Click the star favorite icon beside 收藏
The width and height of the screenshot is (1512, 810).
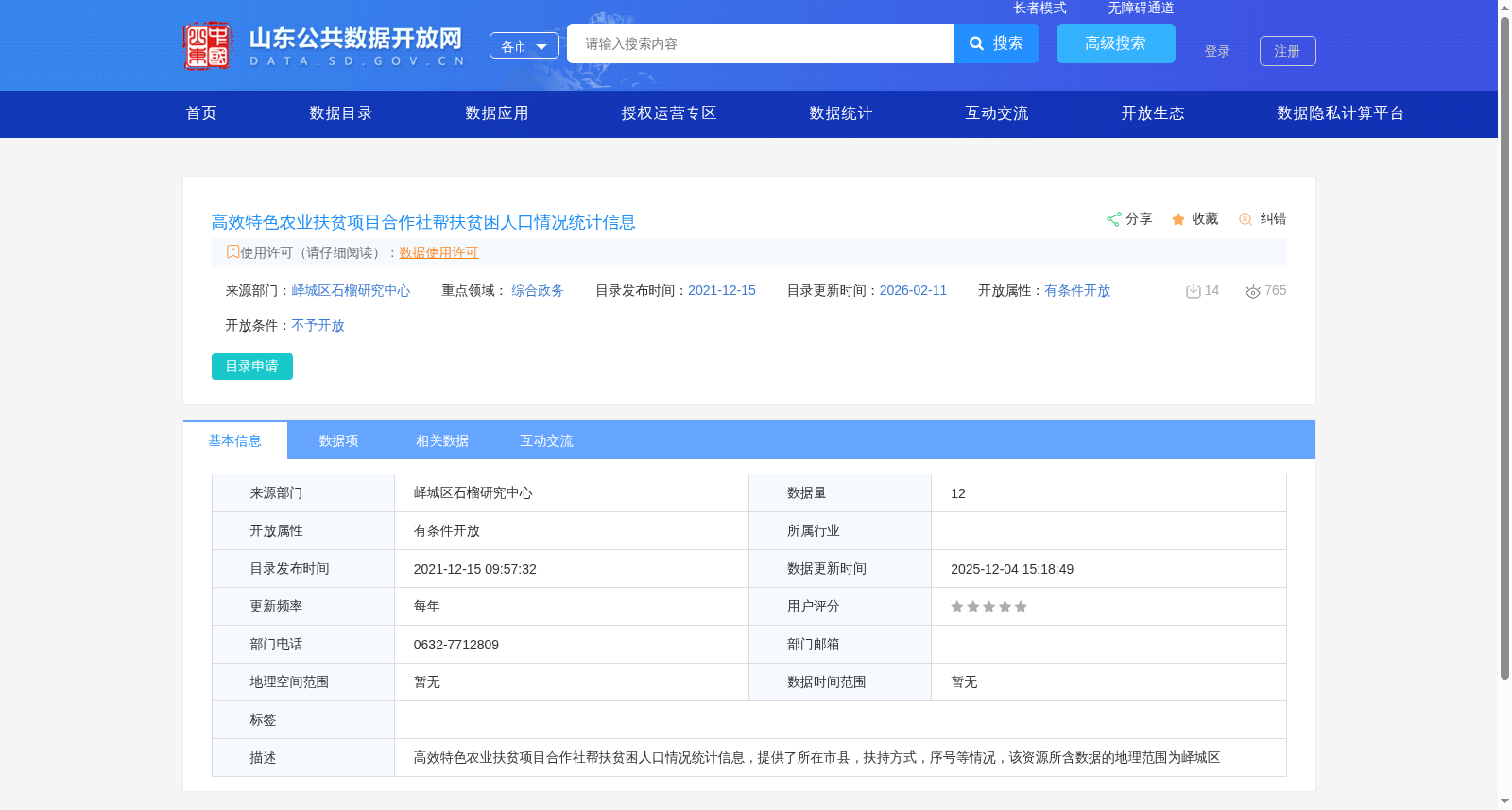point(1178,219)
